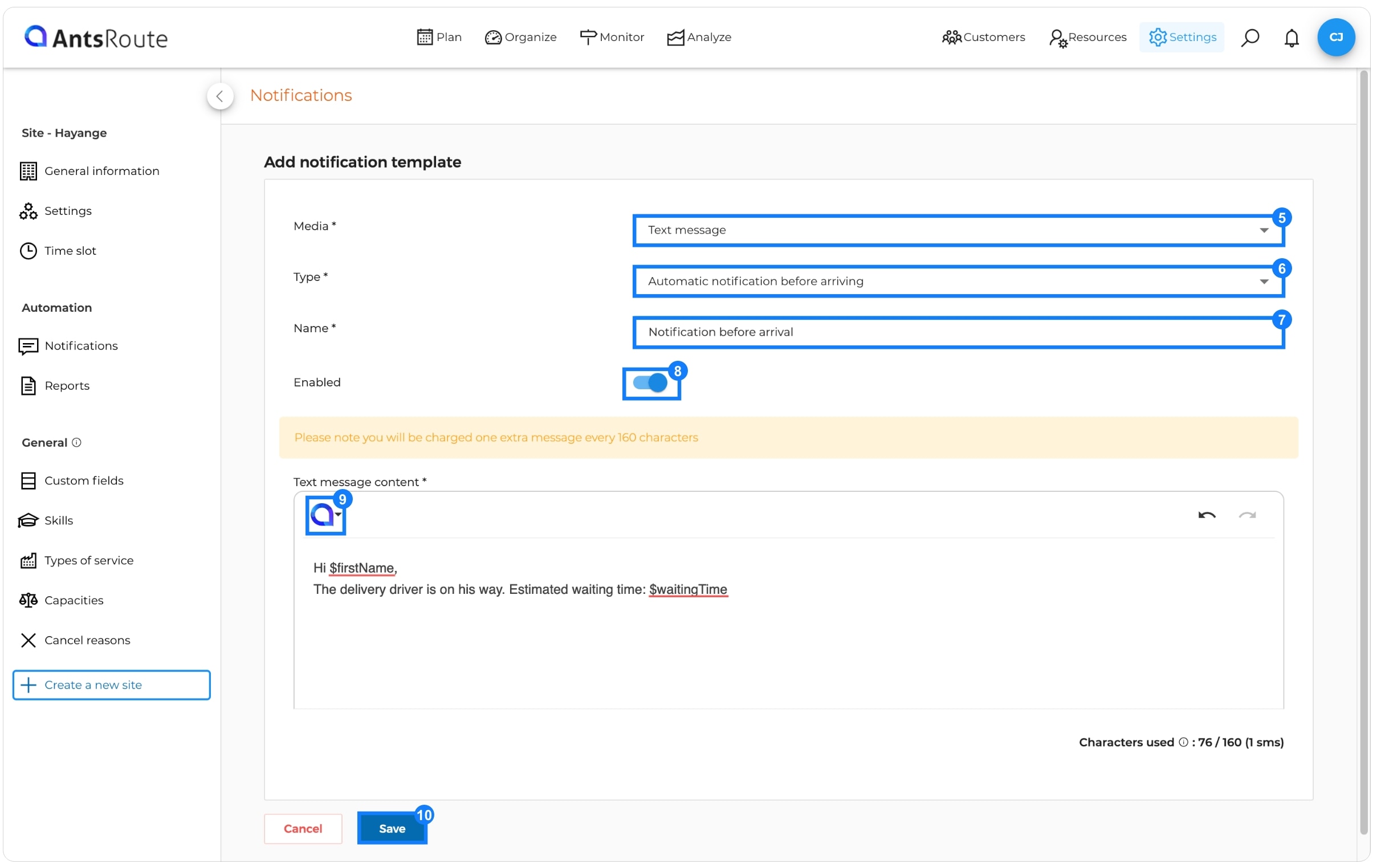Open Time slot clock icon
The height and width of the screenshot is (868, 1373).
point(28,251)
